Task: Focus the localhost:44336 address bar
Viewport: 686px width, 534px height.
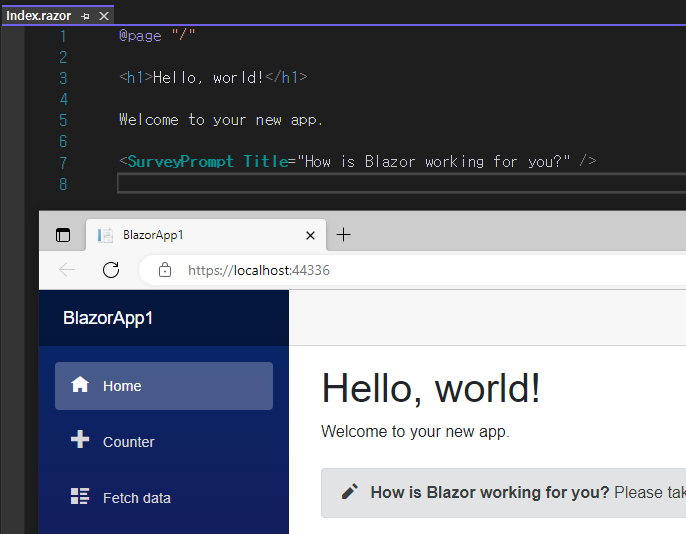Action: click(x=412, y=270)
